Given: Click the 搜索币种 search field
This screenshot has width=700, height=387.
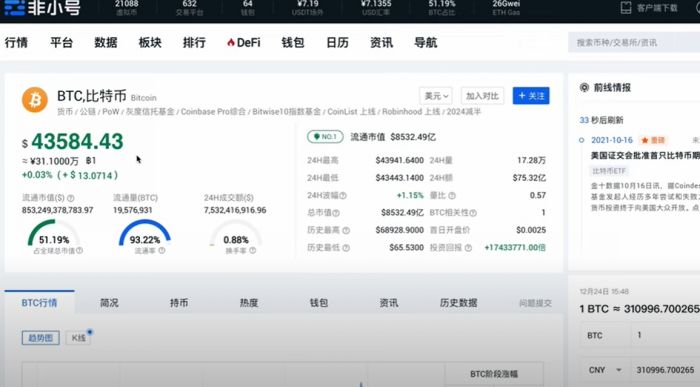Looking at the screenshot, I should tap(634, 42).
